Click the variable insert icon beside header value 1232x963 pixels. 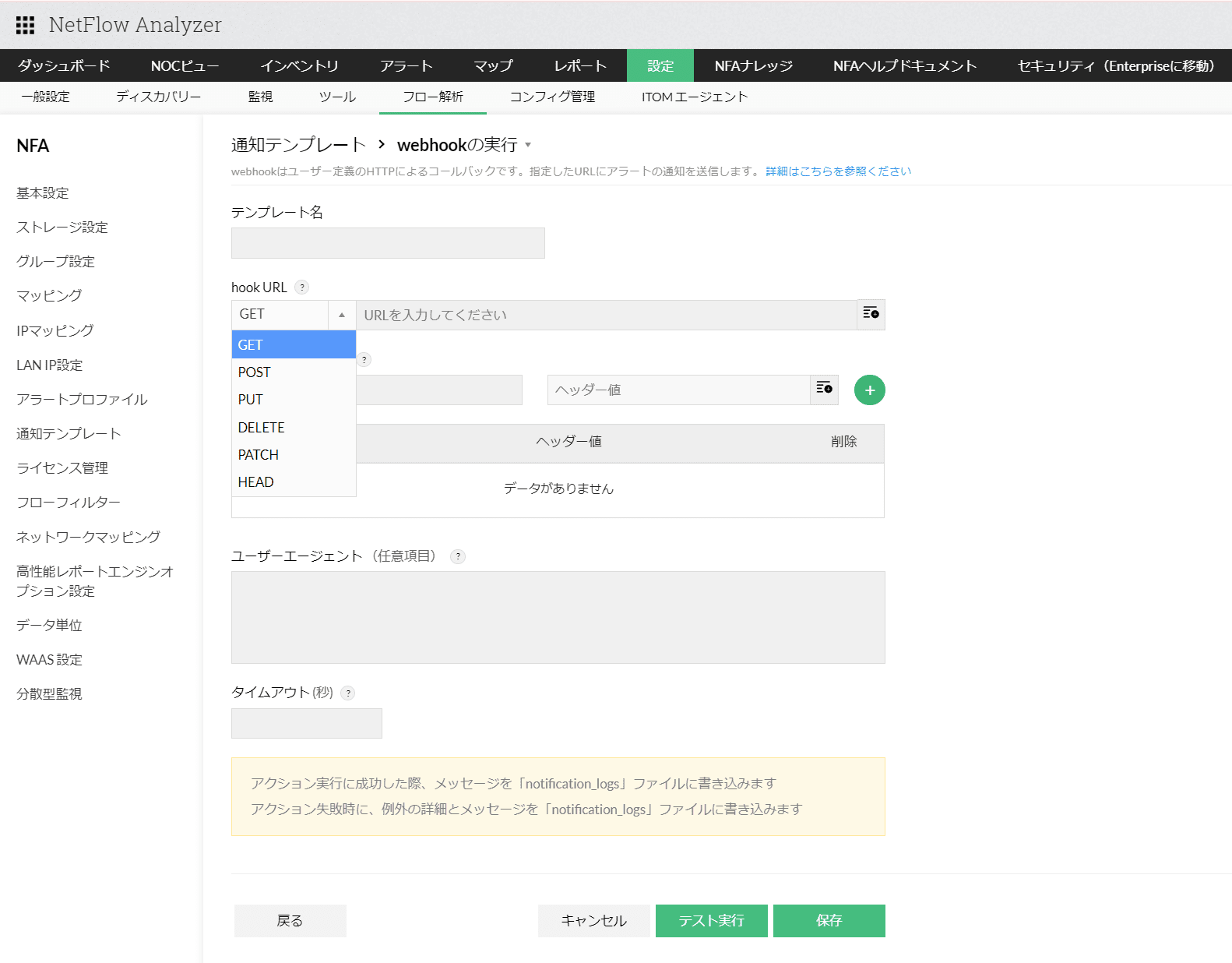824,389
